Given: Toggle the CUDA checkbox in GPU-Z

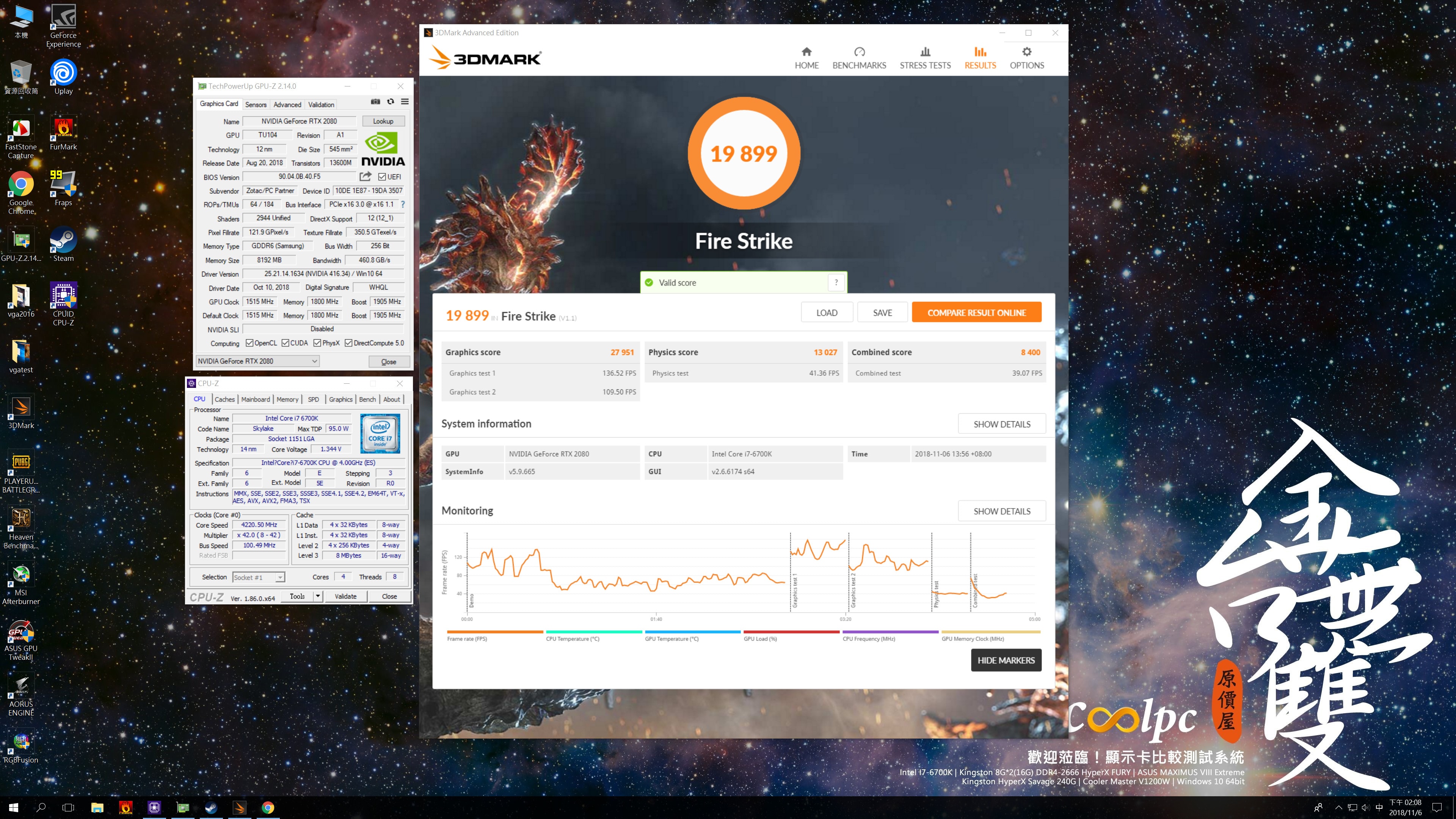Looking at the screenshot, I should (286, 343).
